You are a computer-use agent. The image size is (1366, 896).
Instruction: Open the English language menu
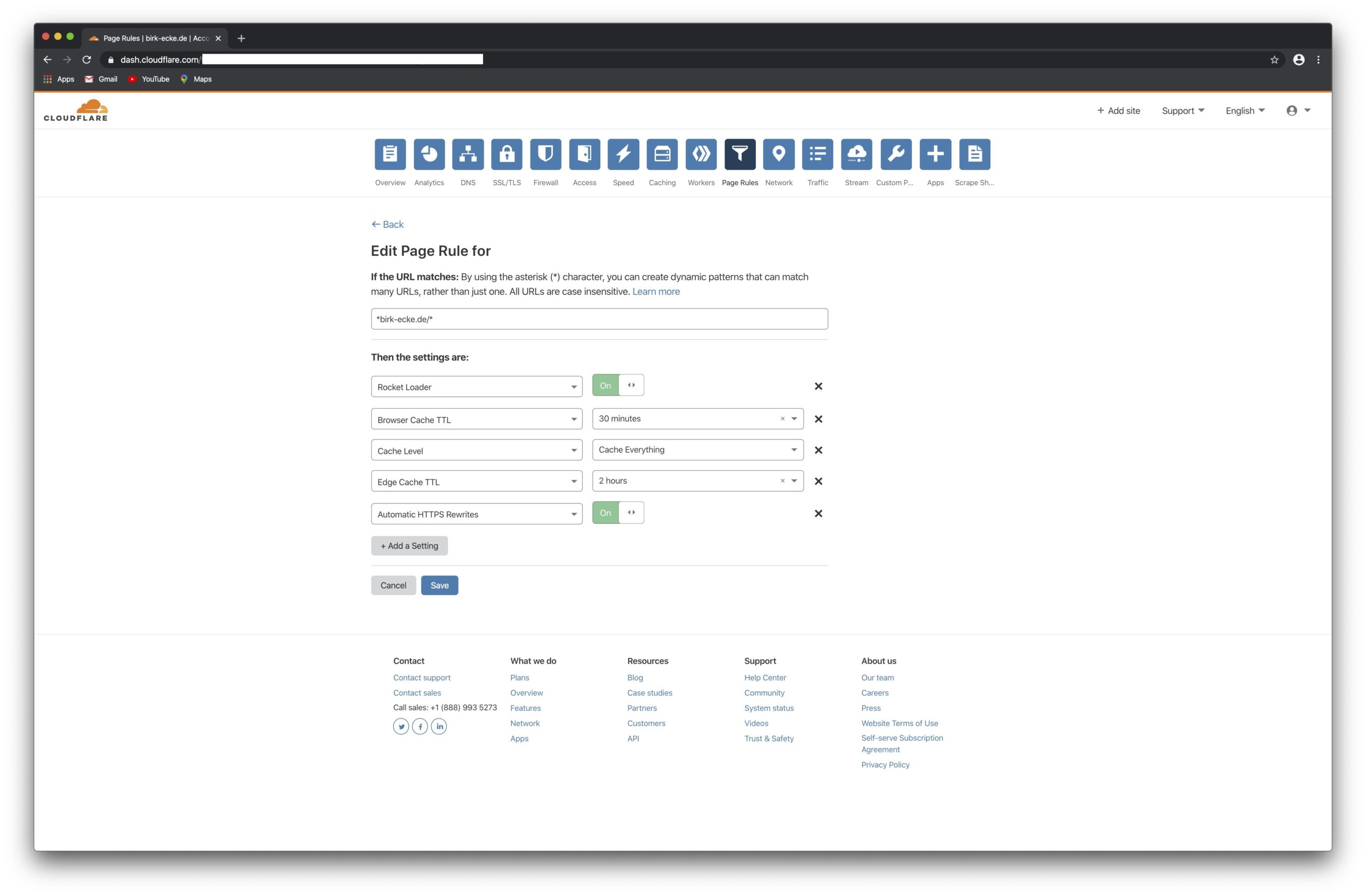1245,111
